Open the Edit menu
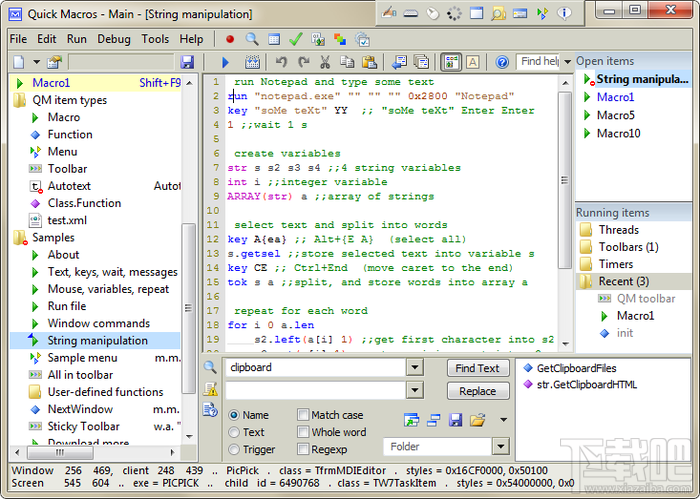This screenshot has width=700, height=499. pyautogui.click(x=46, y=39)
